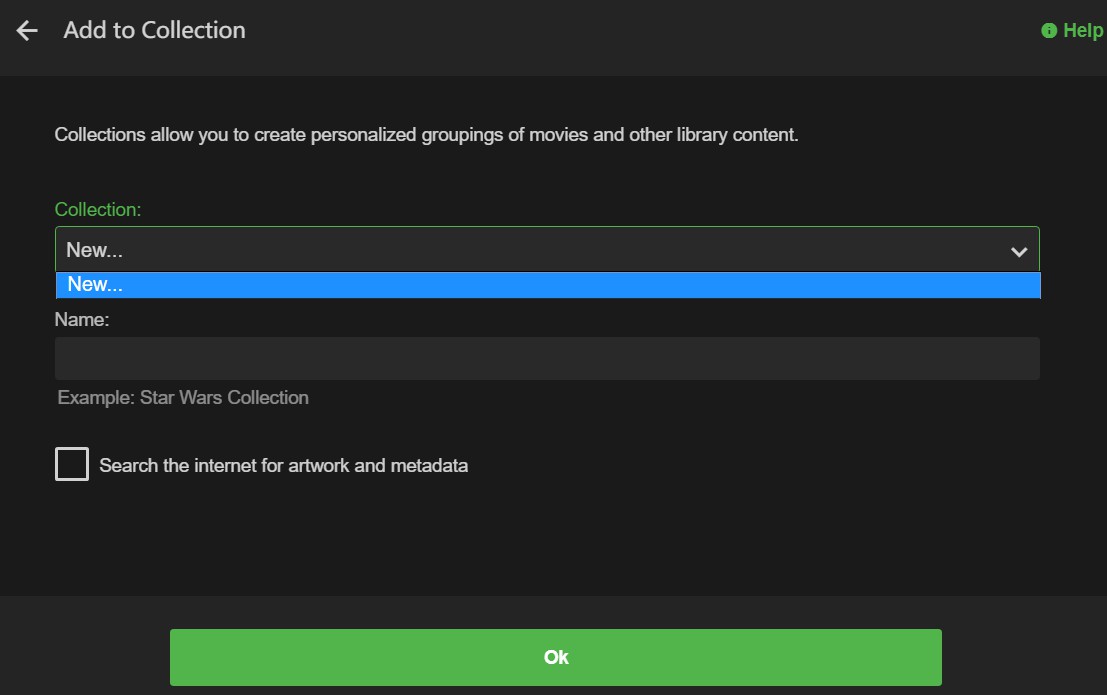Viewport: 1107px width, 695px height.
Task: Click the Name: field label
Action: coord(82,320)
